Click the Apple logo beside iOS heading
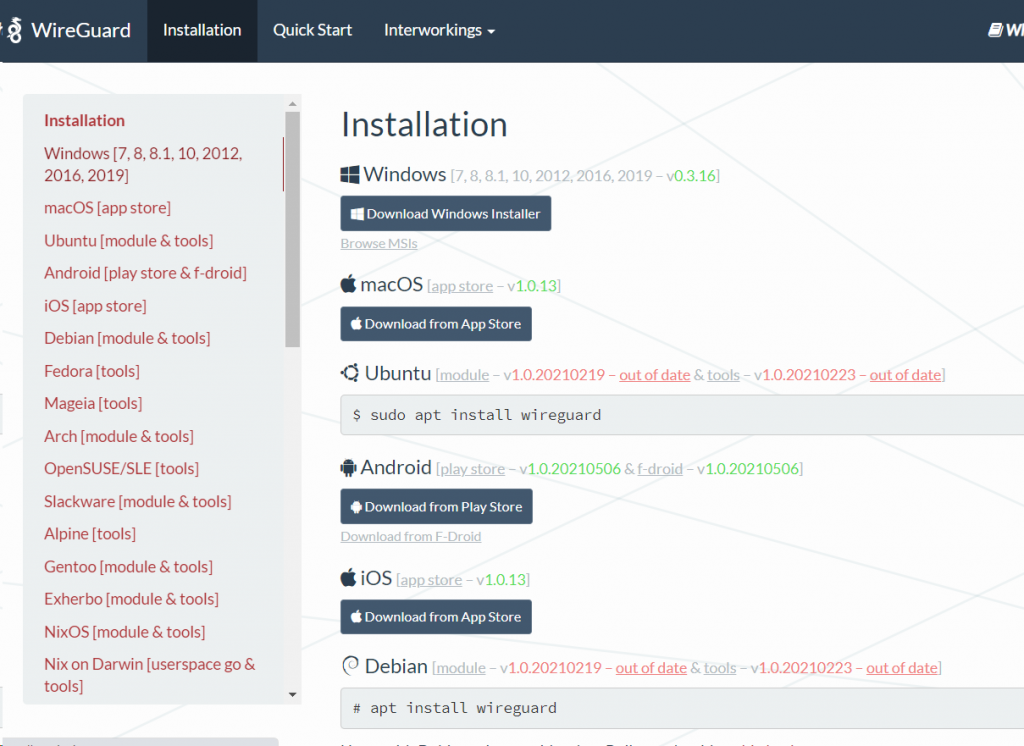1024x746 pixels. (x=349, y=577)
